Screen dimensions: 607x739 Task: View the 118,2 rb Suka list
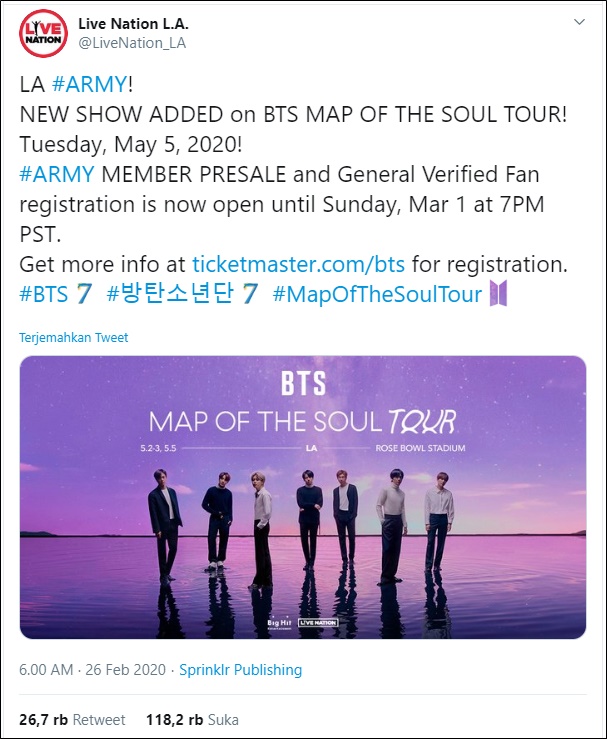[x=192, y=720]
